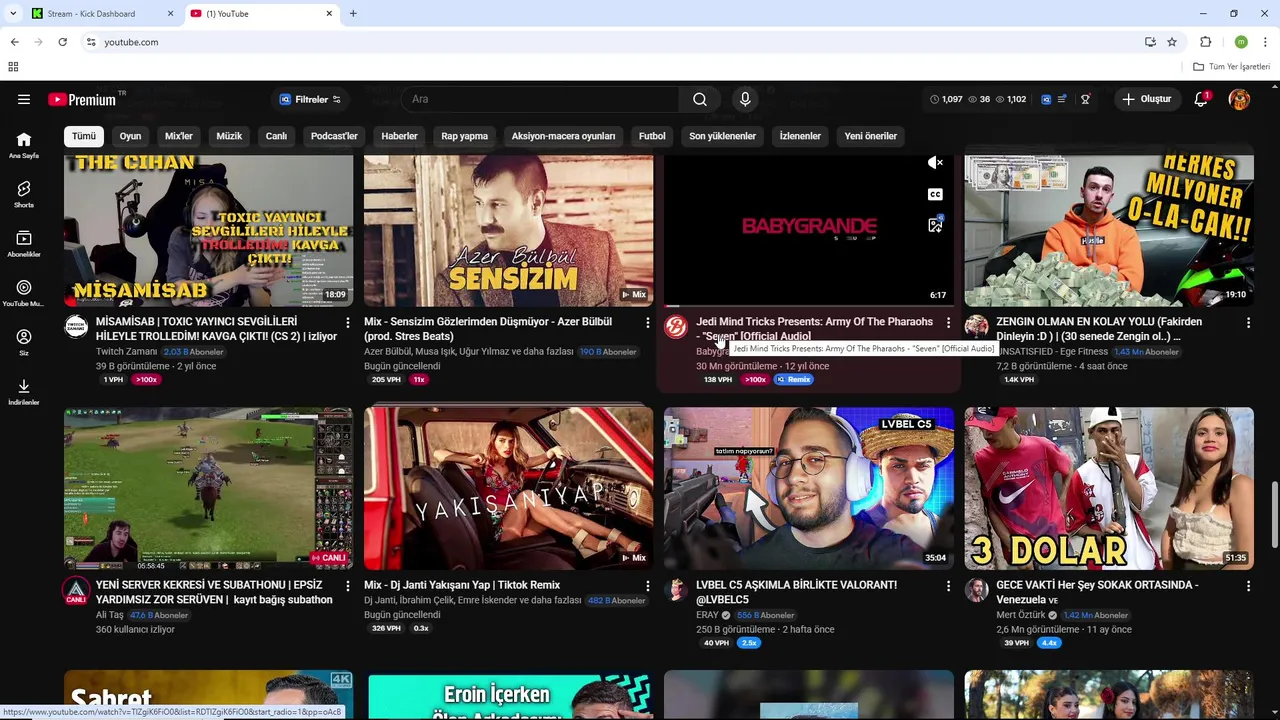Open Tüm Yer İşaretleri folder

tap(1232, 67)
